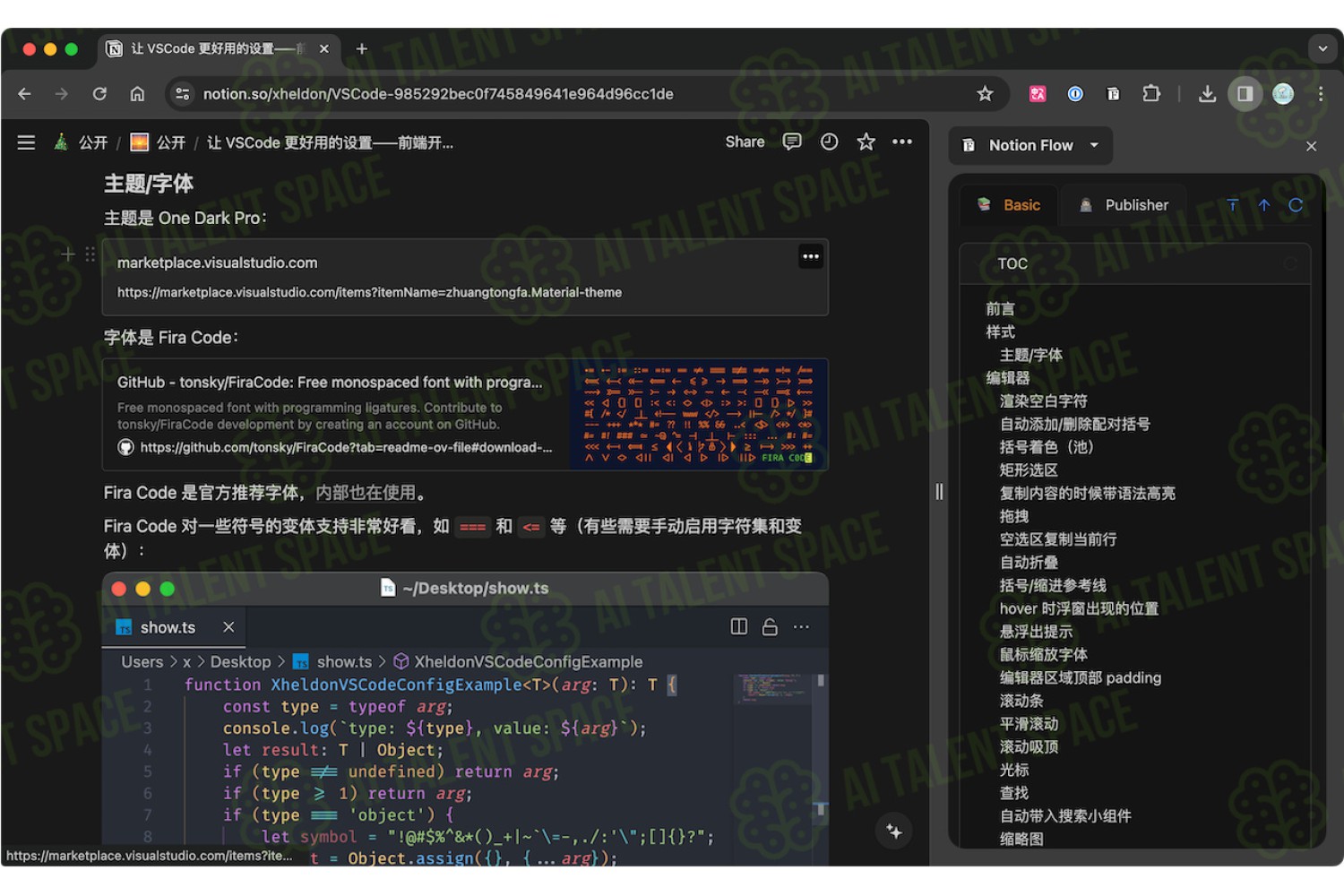Go back to previous page in Chrome

tap(24, 94)
